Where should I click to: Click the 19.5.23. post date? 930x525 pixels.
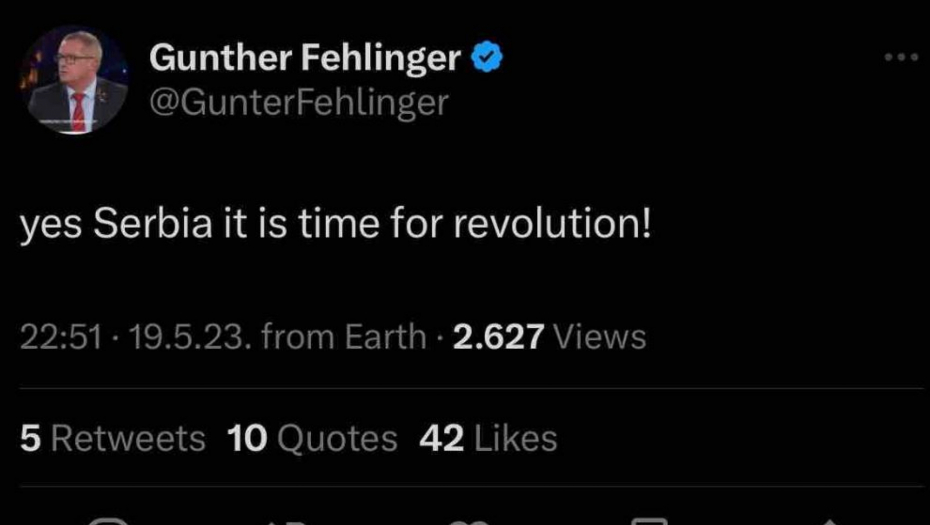(x=189, y=337)
